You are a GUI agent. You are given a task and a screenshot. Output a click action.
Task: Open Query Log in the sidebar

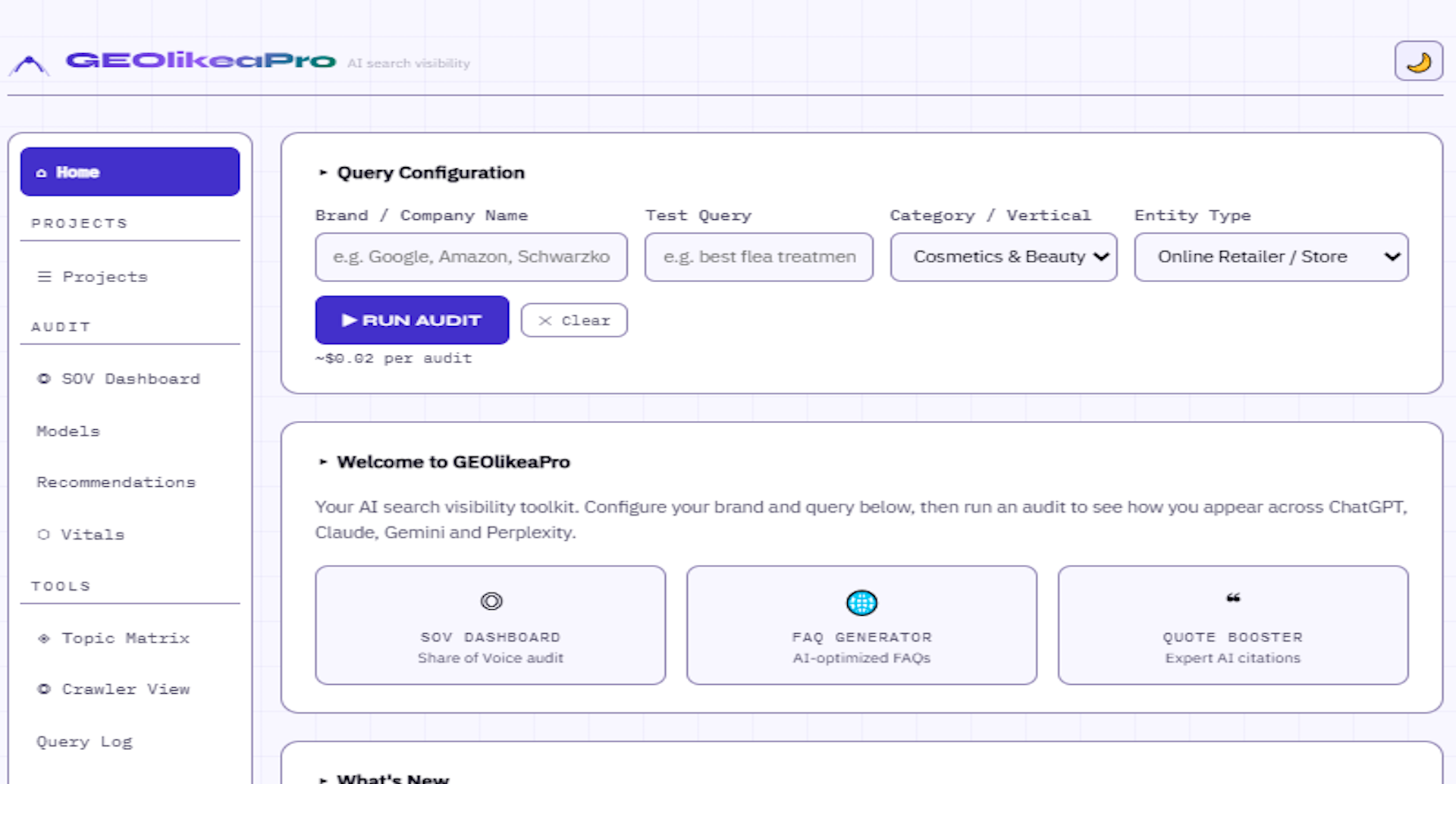[x=130, y=742]
